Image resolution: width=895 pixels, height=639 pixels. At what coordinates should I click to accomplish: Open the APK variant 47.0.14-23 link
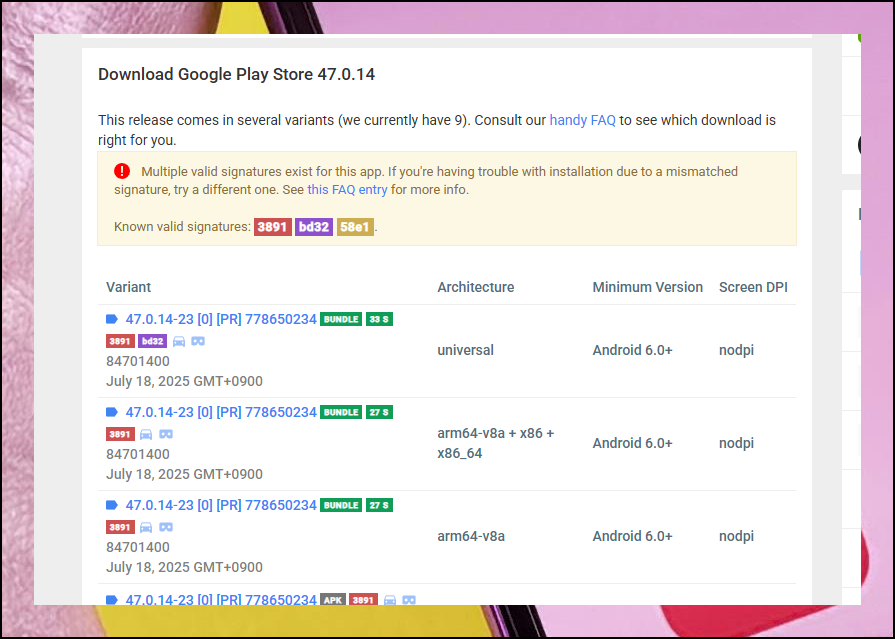coord(221,599)
